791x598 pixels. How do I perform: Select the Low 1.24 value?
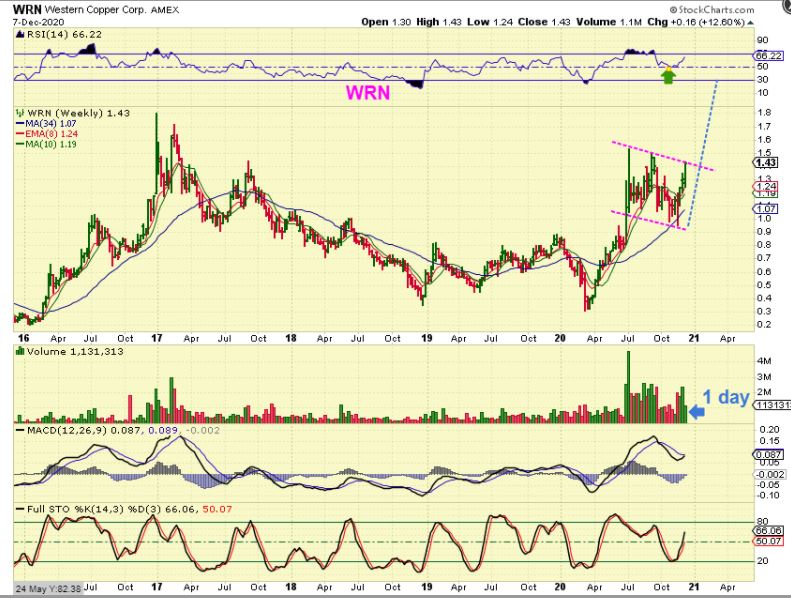click(489, 22)
